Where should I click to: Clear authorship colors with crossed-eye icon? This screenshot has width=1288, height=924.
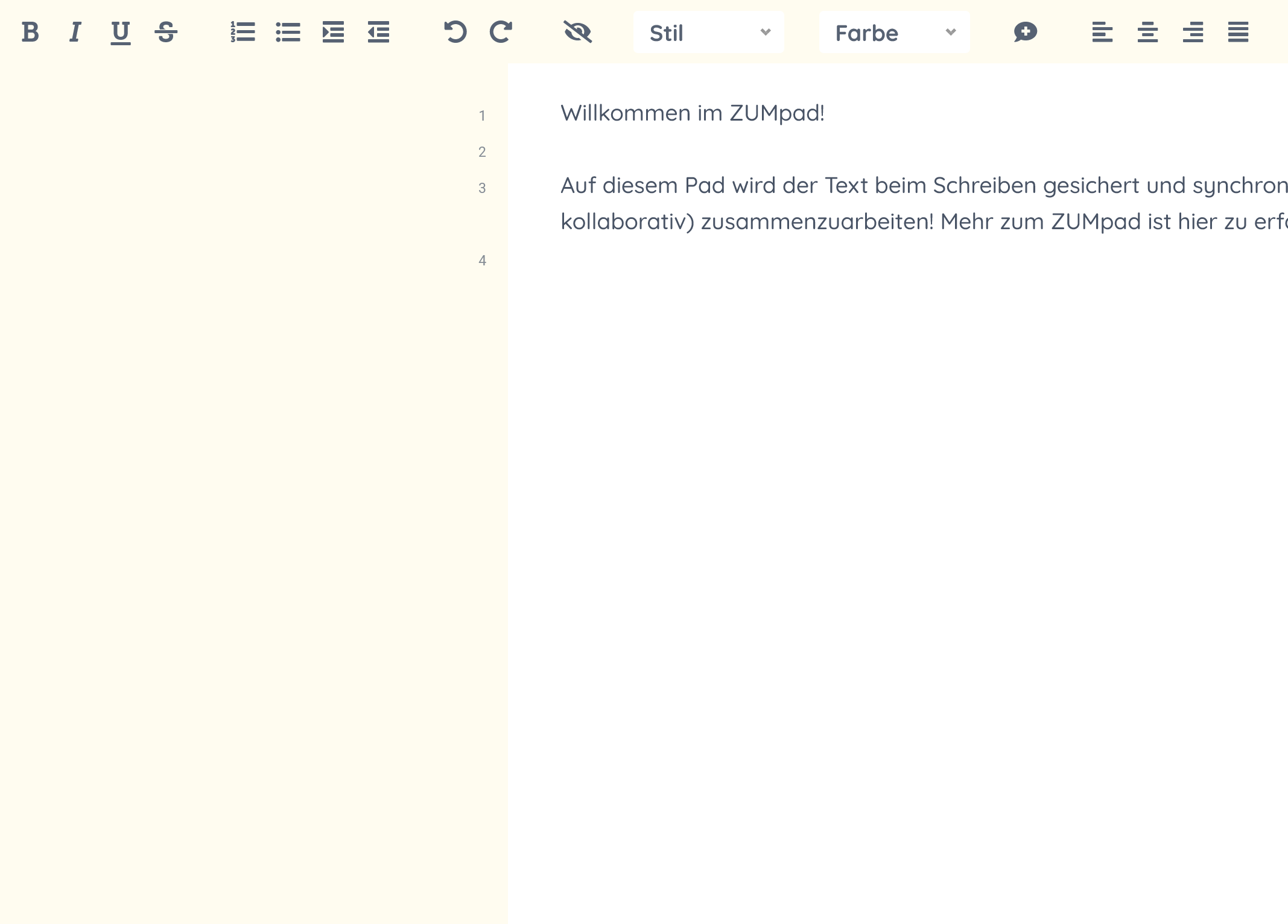(578, 32)
